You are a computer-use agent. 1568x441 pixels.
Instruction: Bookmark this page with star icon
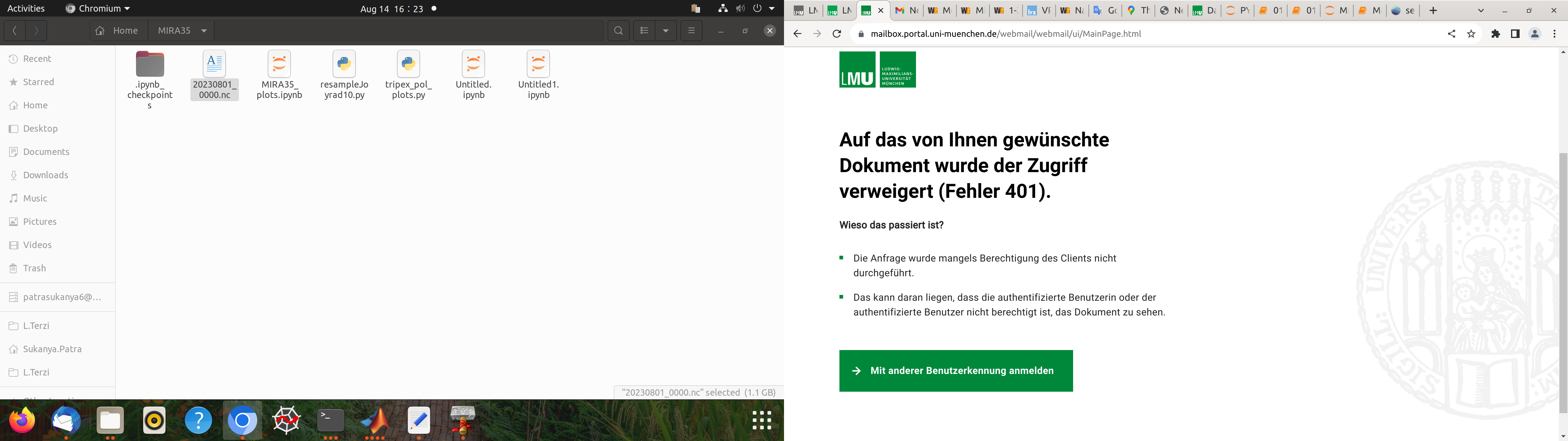1471,34
